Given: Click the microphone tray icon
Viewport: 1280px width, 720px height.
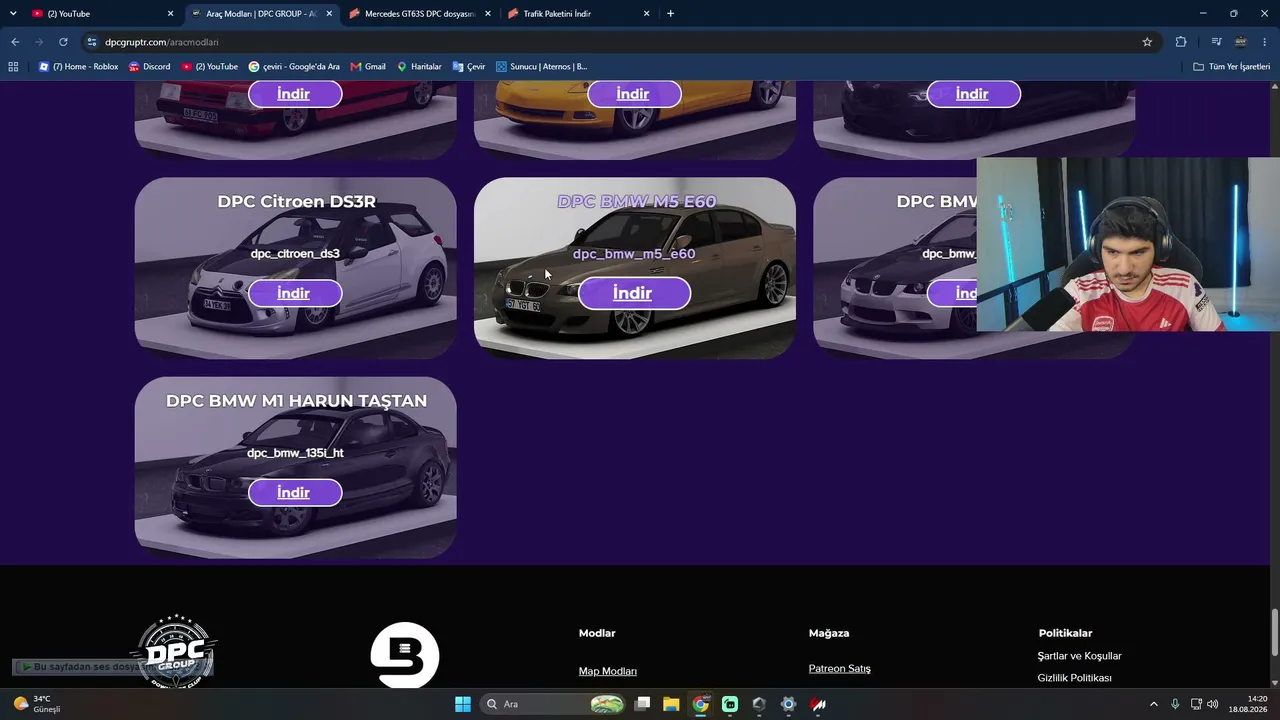Looking at the screenshot, I should coord(1175,704).
